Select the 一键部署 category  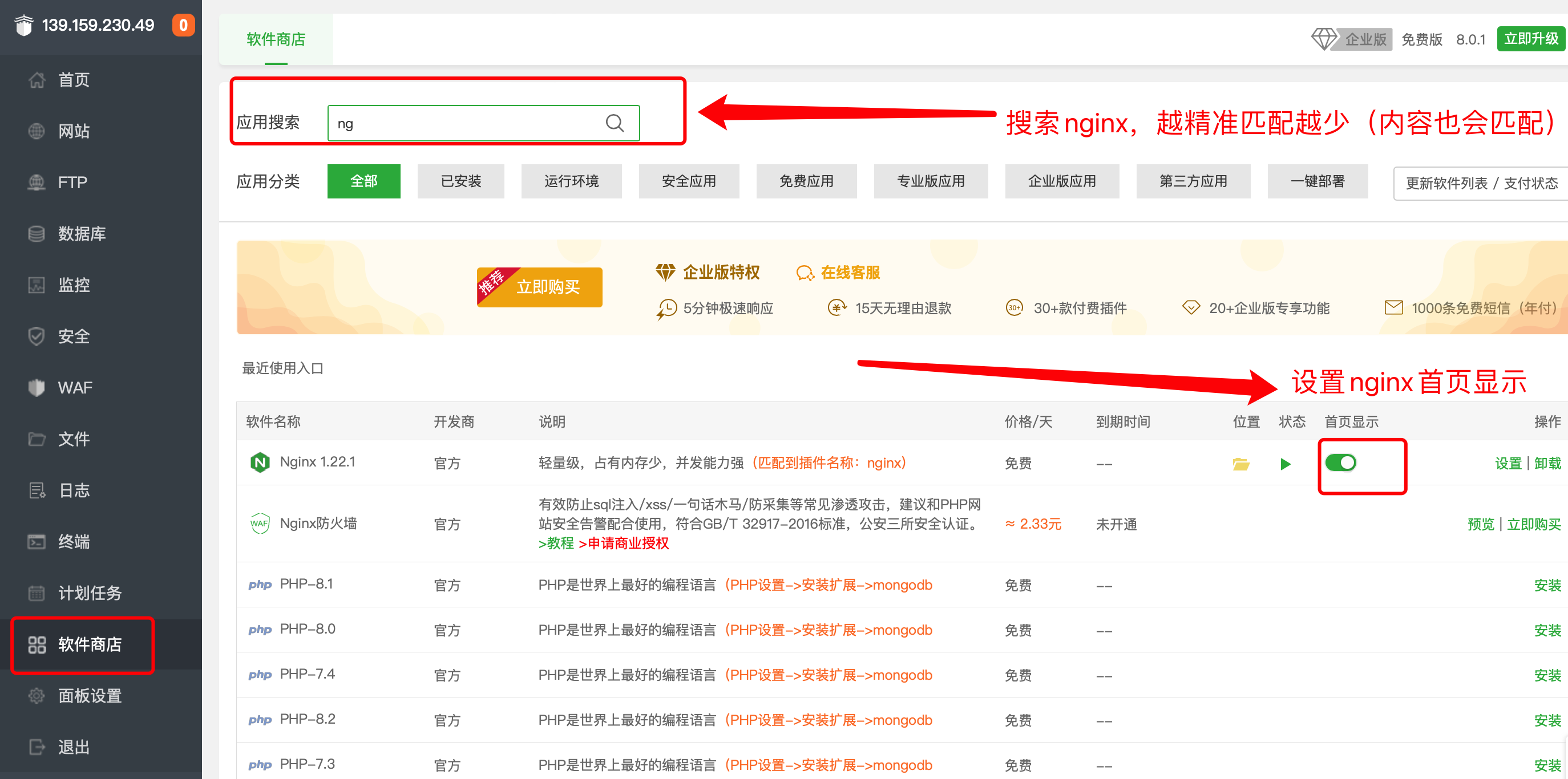1317,181
